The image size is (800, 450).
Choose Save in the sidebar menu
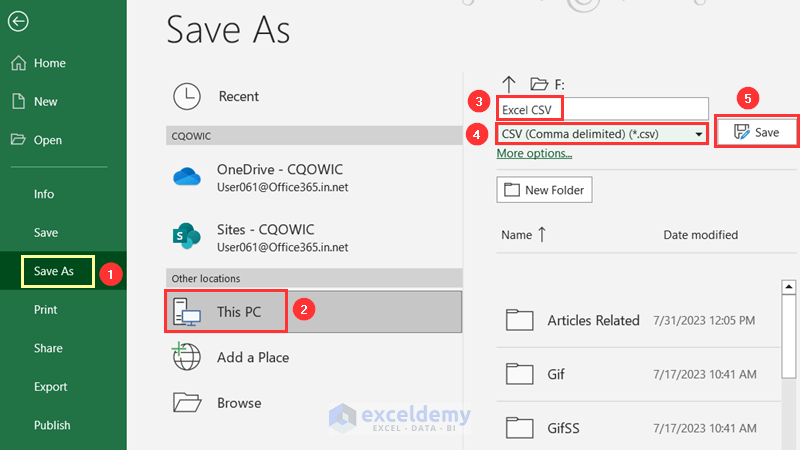click(46, 233)
